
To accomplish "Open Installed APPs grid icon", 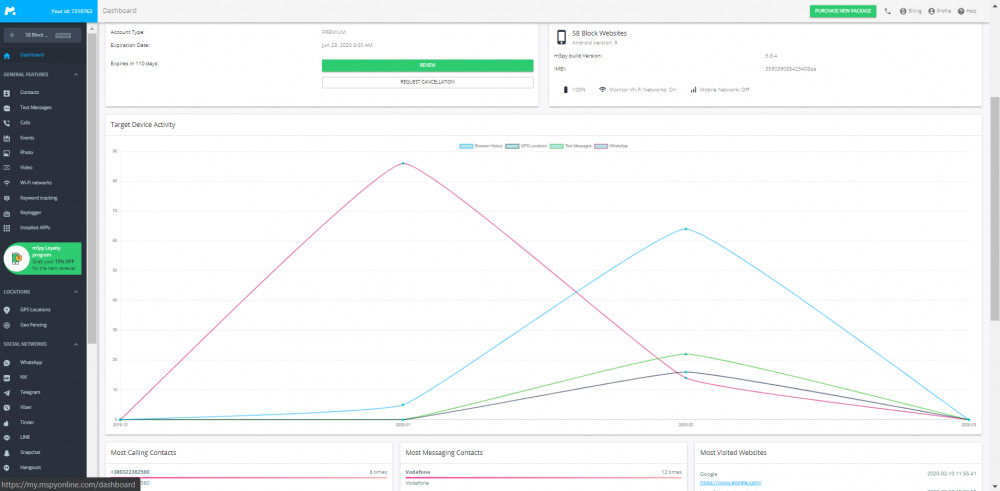I will tap(7, 228).
